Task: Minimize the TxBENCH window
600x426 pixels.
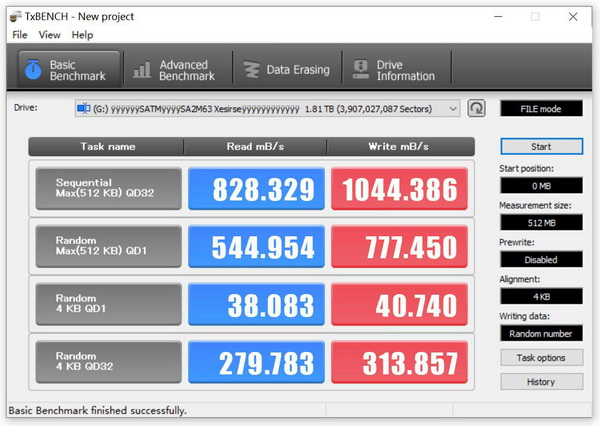Action: click(498, 16)
